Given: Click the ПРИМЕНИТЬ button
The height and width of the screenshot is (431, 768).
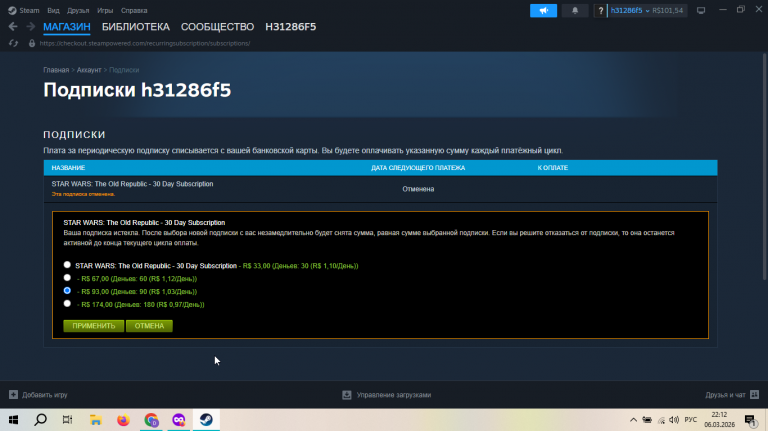Looking at the screenshot, I should pos(94,326).
